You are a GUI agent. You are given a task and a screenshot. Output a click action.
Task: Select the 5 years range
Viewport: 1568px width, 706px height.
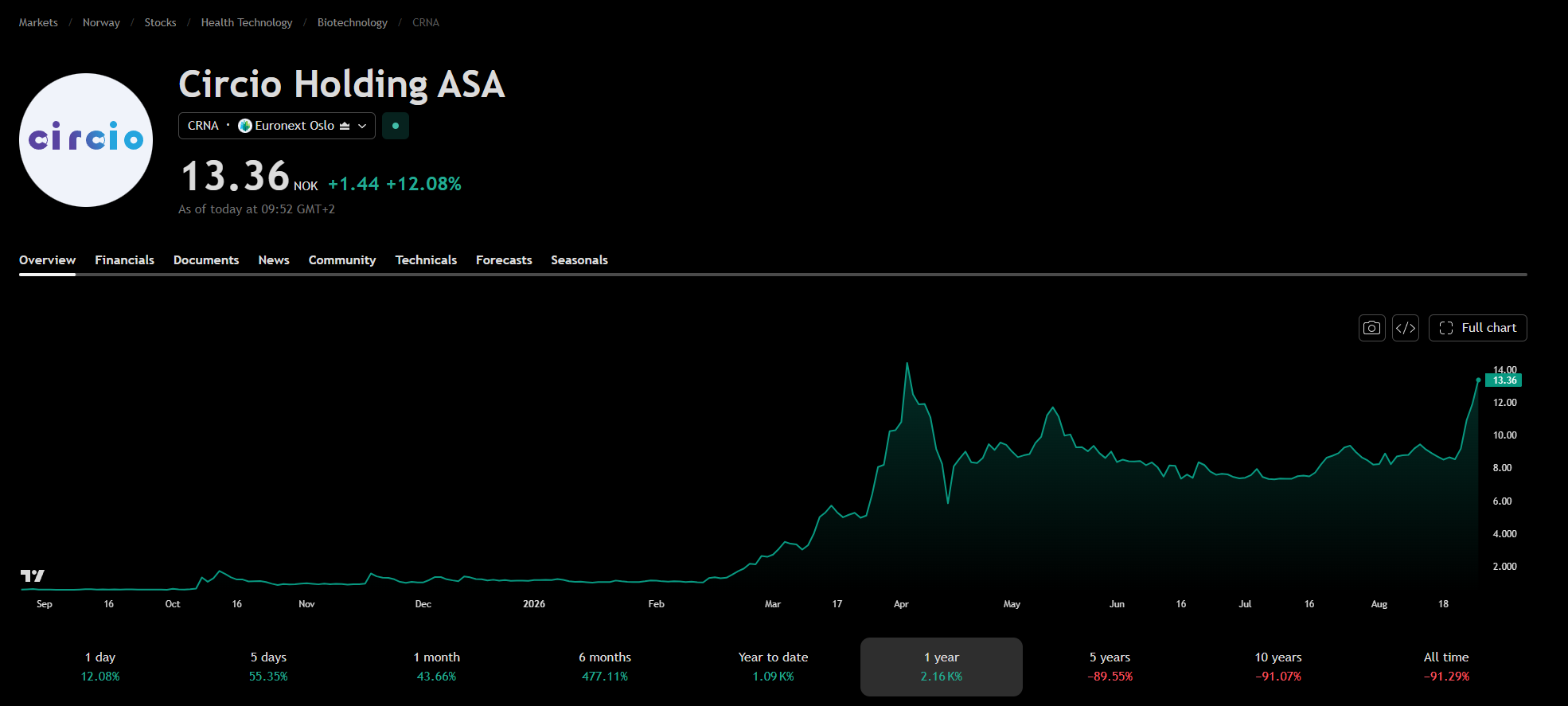(x=1110, y=667)
